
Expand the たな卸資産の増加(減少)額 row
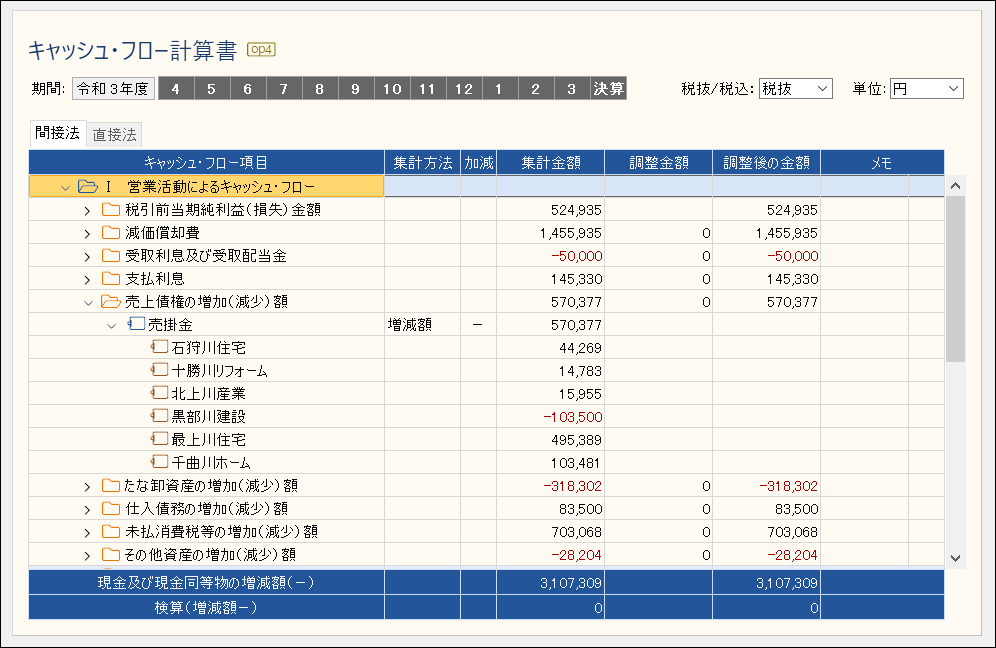pyautogui.click(x=87, y=486)
